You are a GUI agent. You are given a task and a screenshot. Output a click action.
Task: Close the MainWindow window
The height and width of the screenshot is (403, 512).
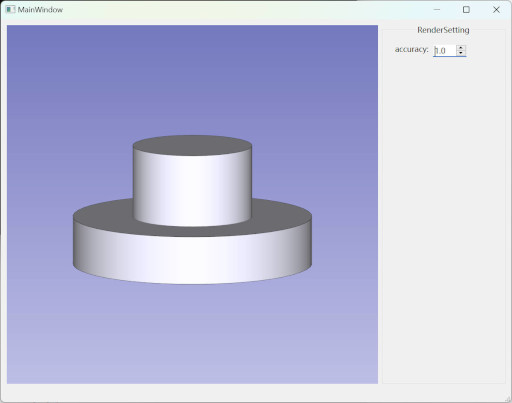pos(496,10)
